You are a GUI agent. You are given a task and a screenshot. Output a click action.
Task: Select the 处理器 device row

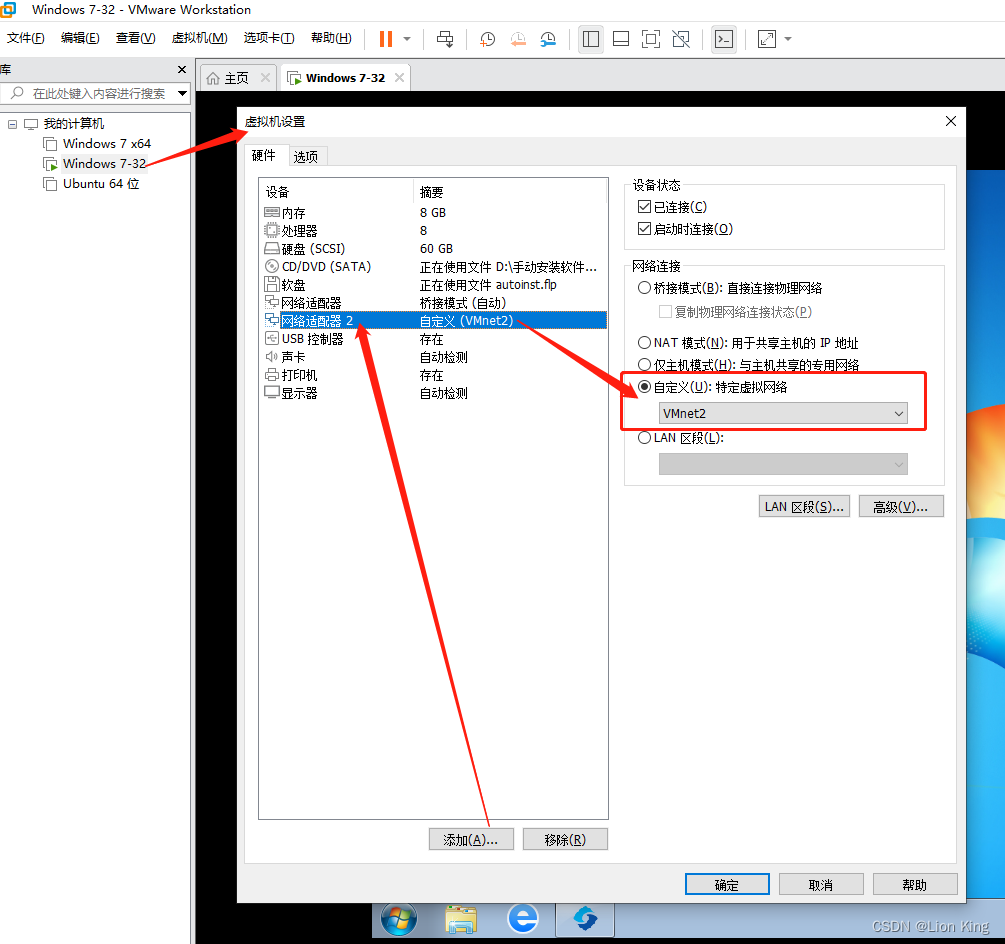pos(433,230)
